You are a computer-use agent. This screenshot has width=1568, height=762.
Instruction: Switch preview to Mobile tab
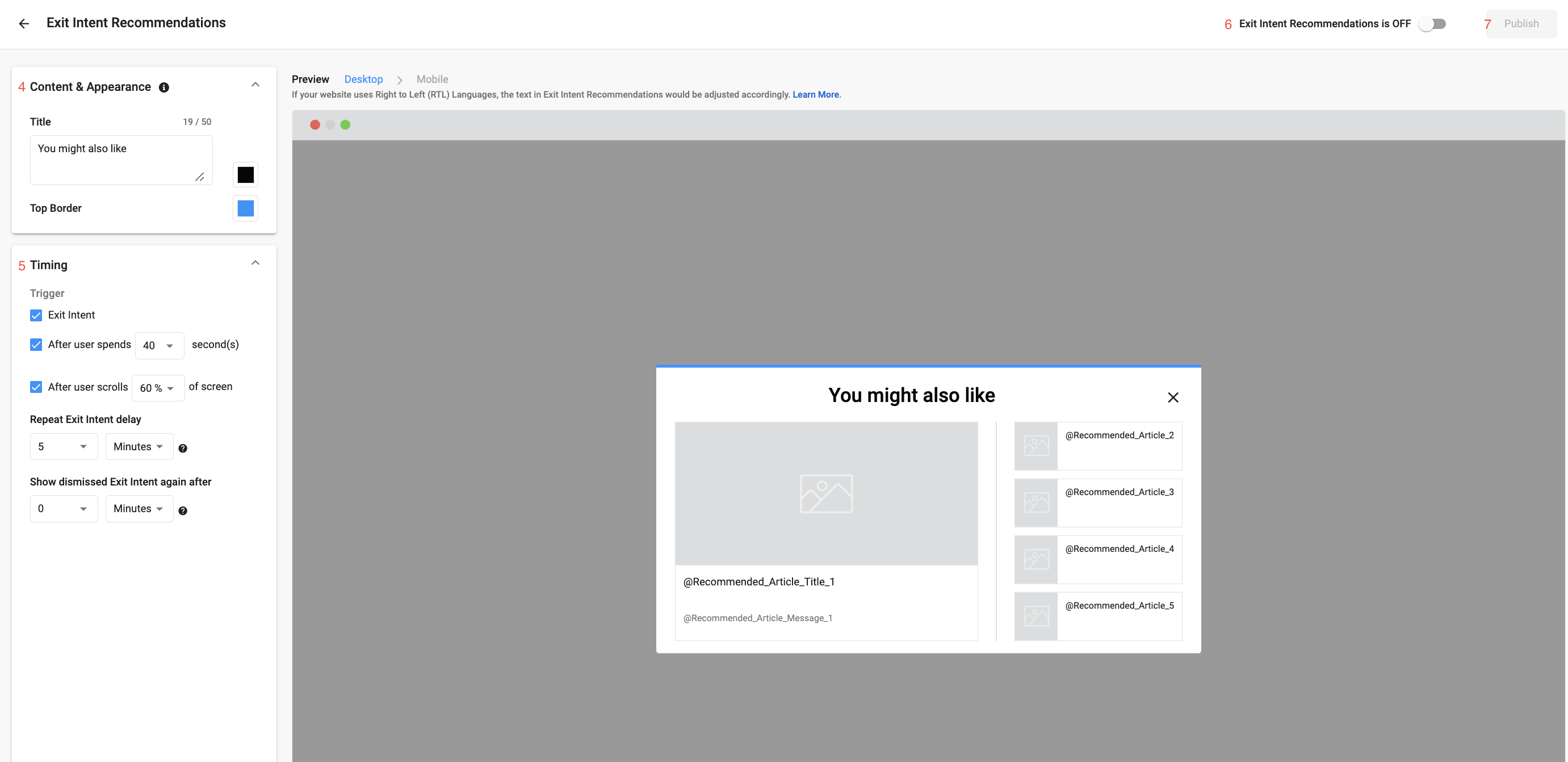click(x=432, y=79)
